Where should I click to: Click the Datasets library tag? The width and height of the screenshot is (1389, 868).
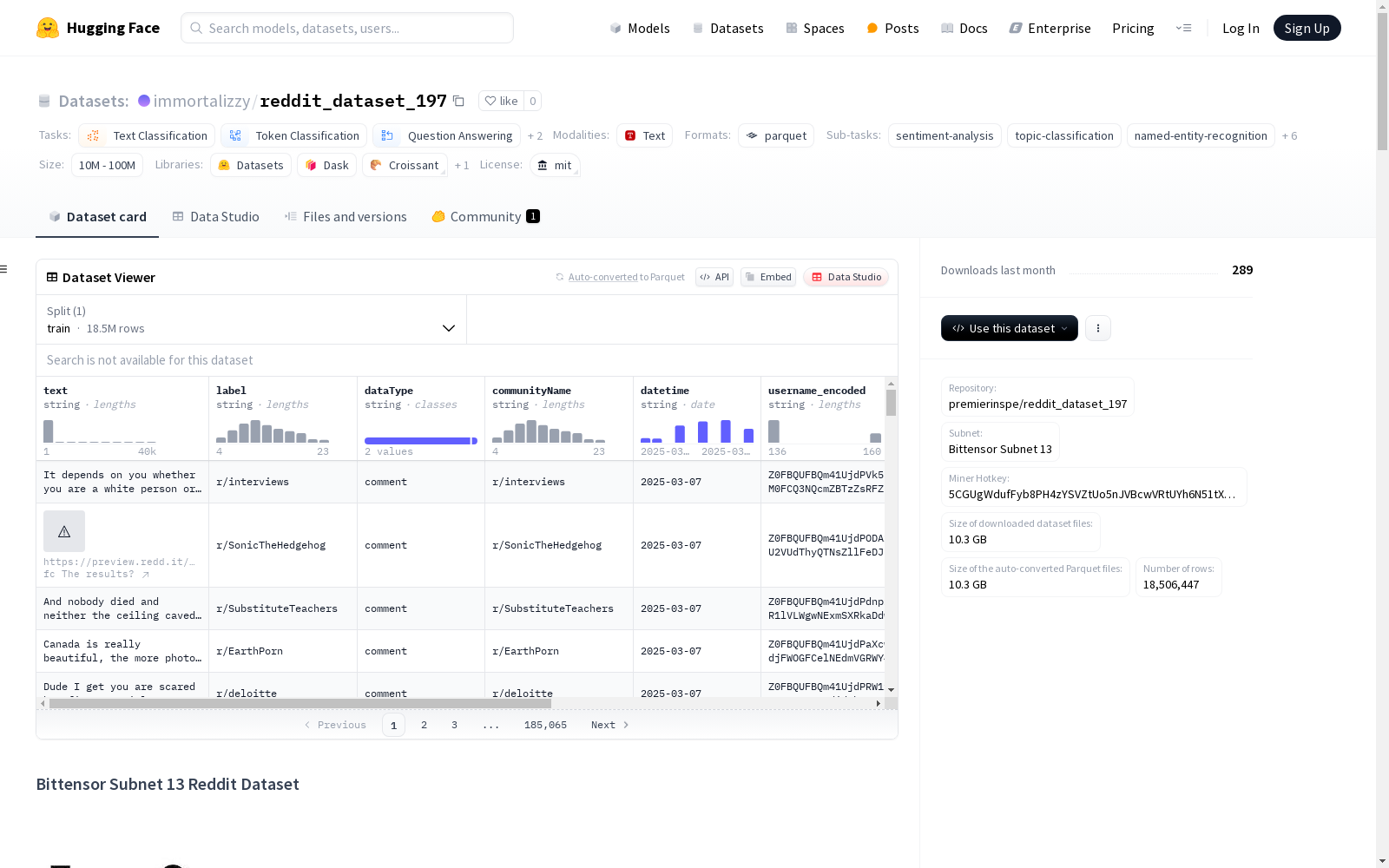click(x=251, y=165)
